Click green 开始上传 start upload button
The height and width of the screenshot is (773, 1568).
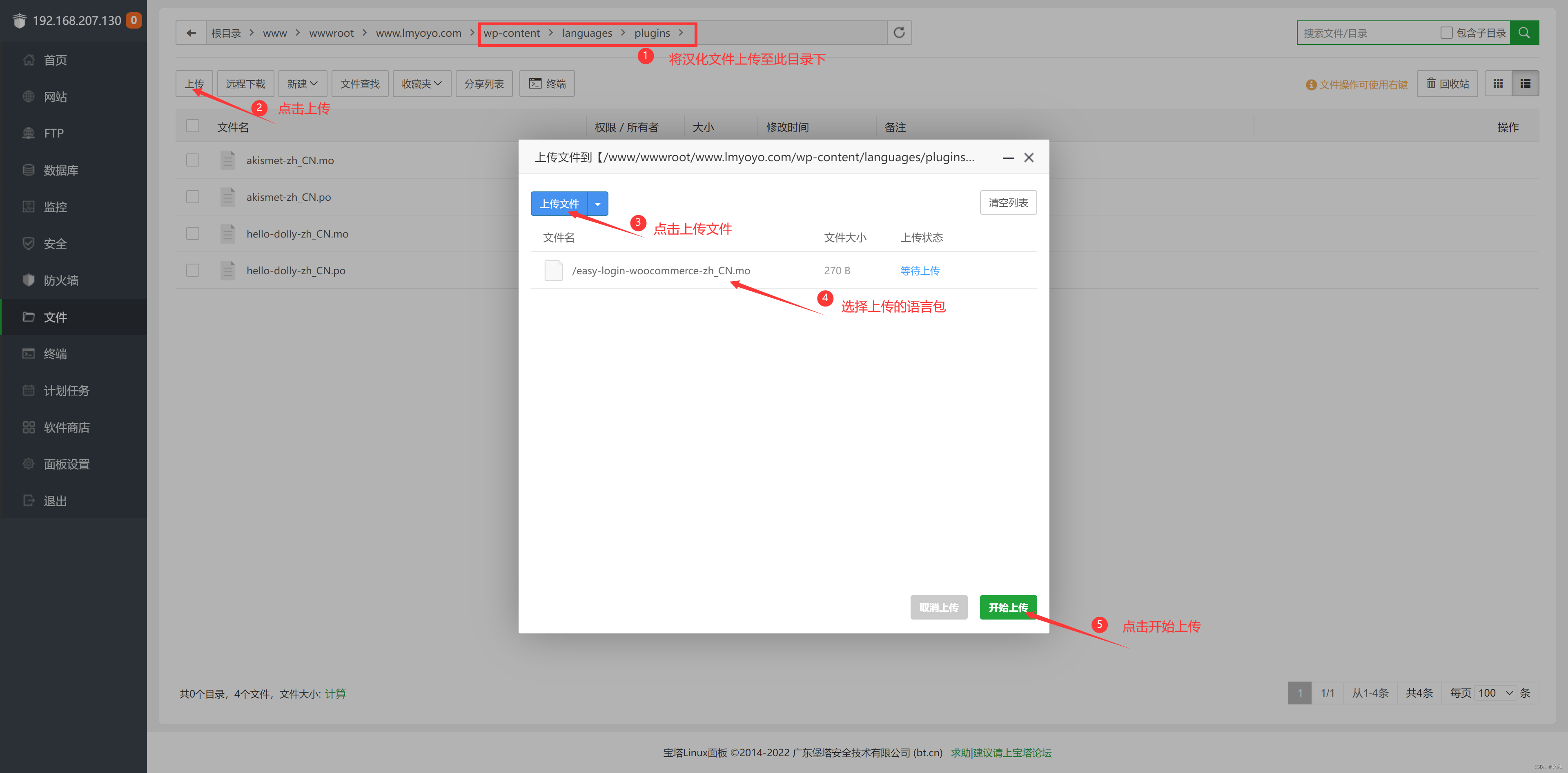[x=1008, y=608]
